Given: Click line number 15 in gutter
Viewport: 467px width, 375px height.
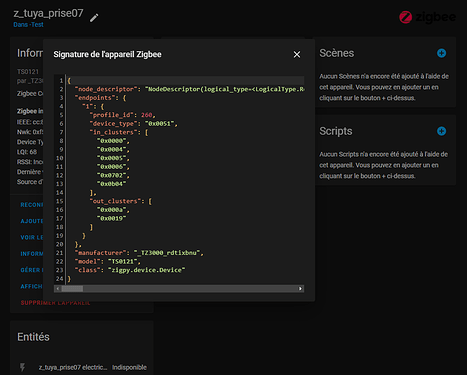Looking at the screenshot, I should [x=59, y=201].
